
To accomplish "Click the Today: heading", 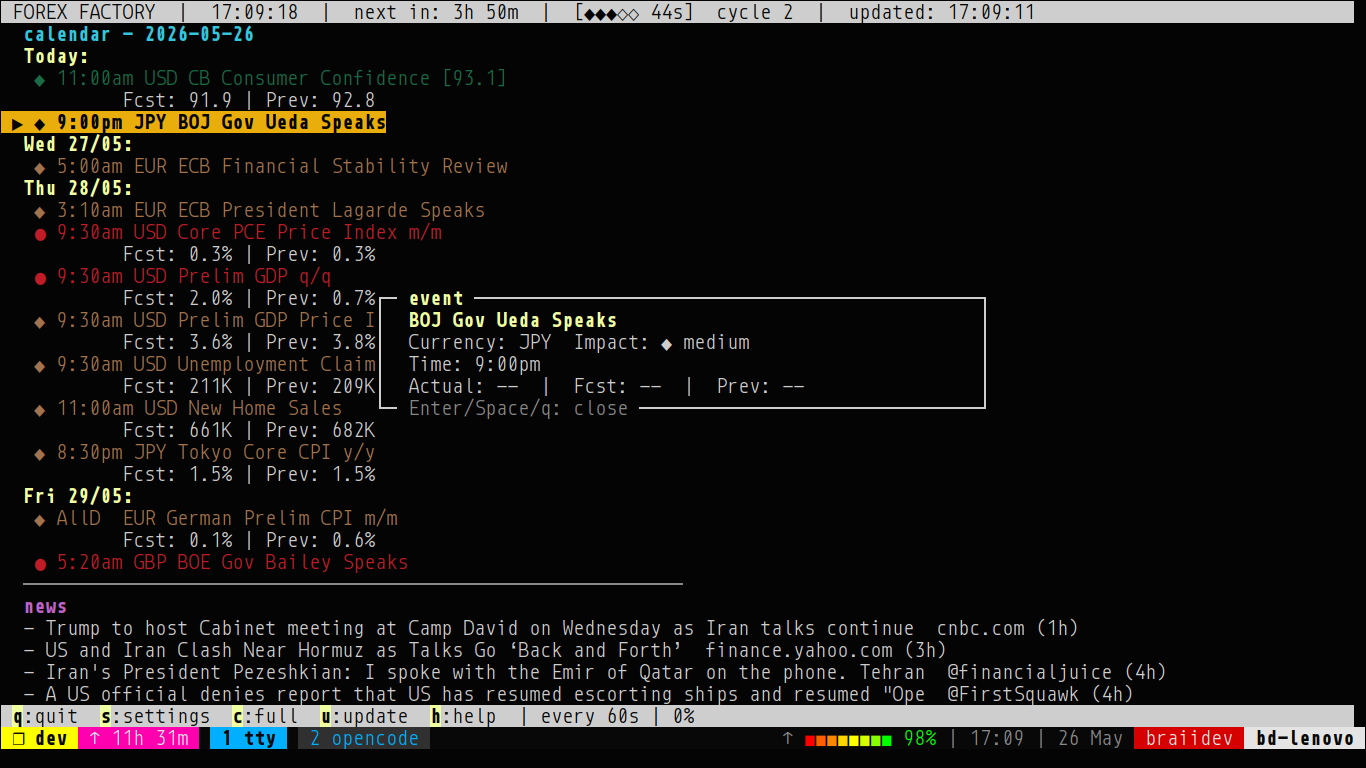I will 56,56.
